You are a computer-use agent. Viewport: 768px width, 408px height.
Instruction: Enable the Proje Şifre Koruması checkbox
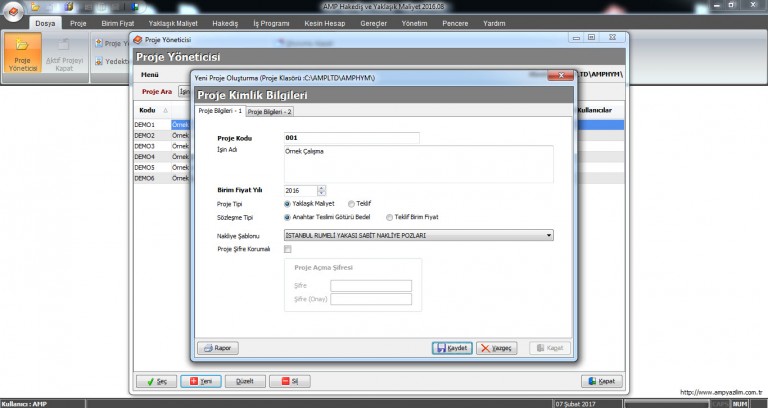click(288, 249)
